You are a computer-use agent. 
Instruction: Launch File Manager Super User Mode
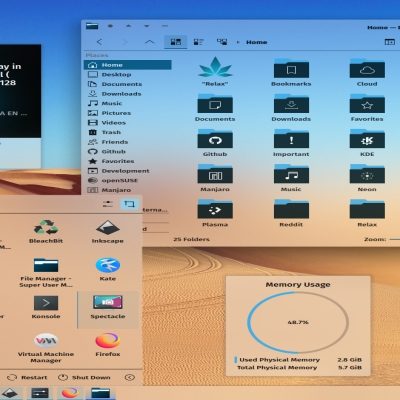point(46,272)
